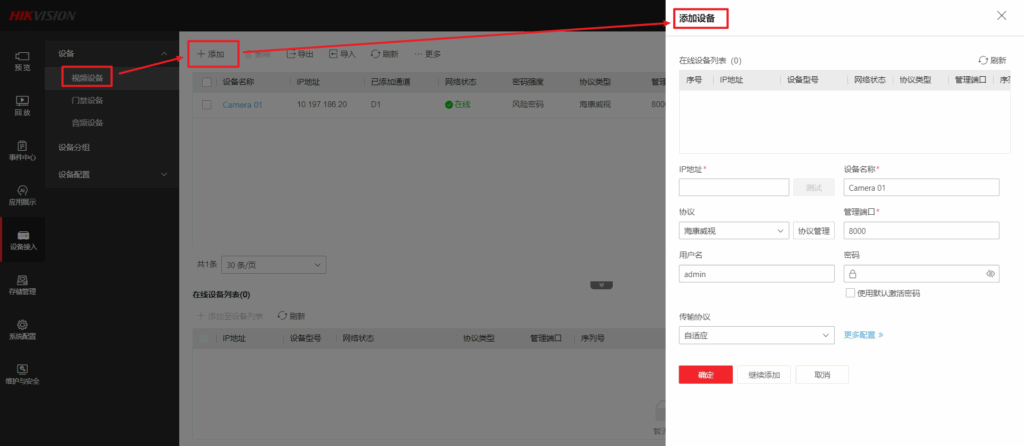
Task: Select 门禁设备 in the device tree
Action: tap(88, 101)
